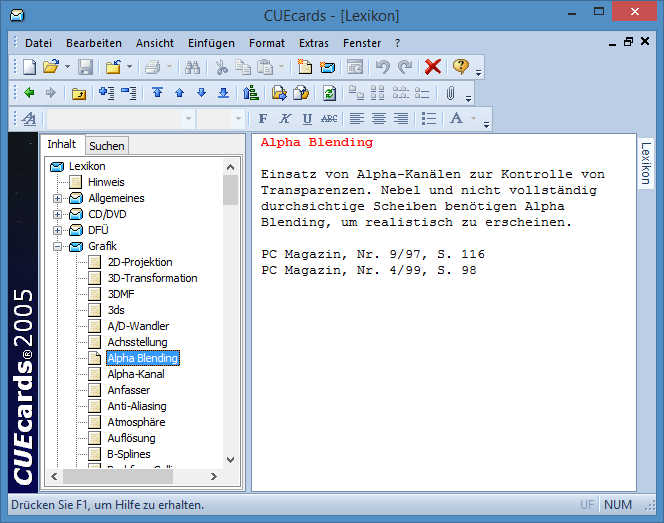Open the Einfügen menu

point(211,43)
